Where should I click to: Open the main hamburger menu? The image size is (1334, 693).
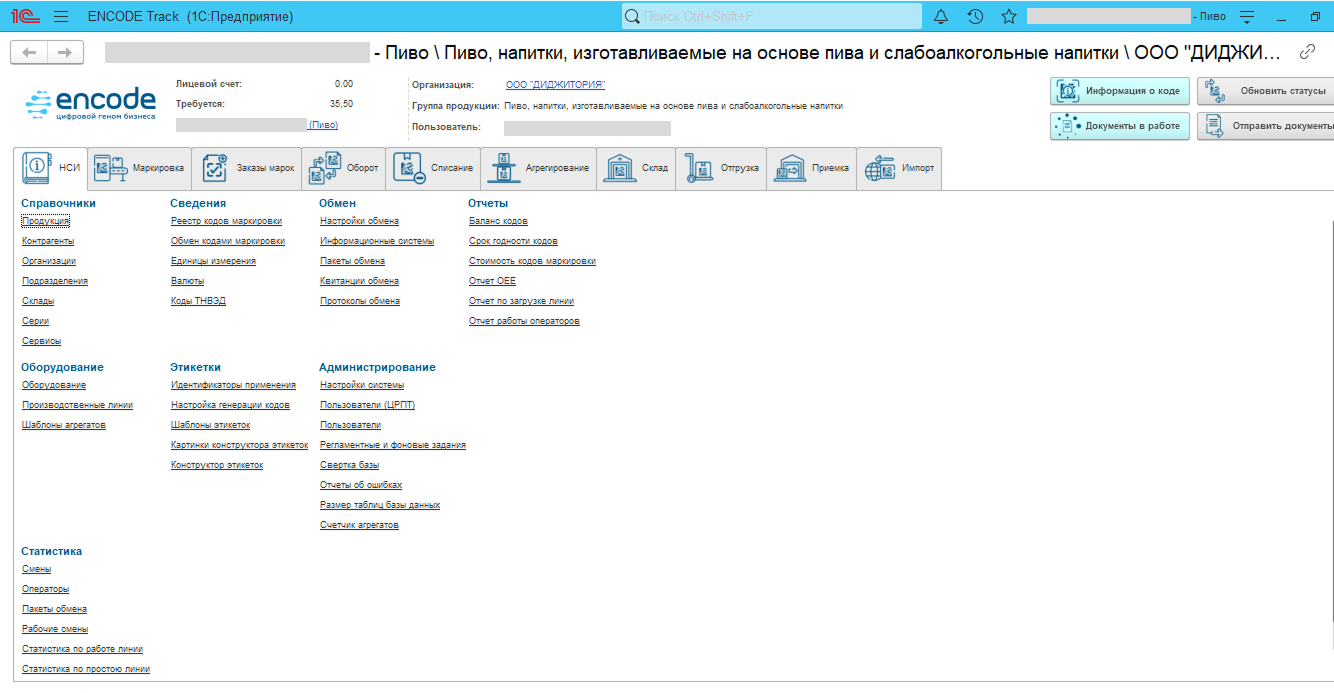[61, 16]
